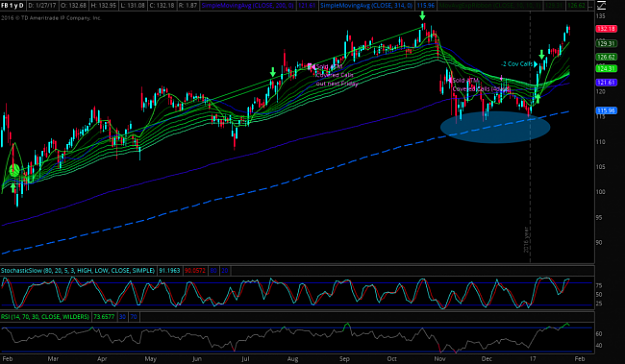This screenshot has width=625, height=364.
Task: Click the RSI 70 level box
Action: pyautogui.click(x=134, y=317)
